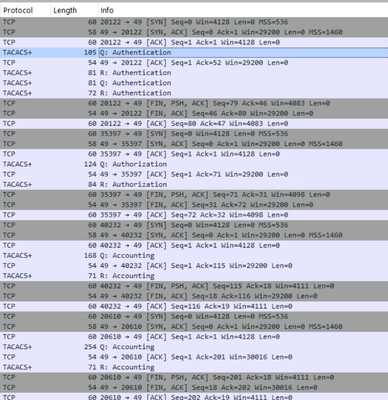Select the 20122 → 49 [FIN, PSH, ACK] row
Screen dimensions: 388x400
coord(194,103)
